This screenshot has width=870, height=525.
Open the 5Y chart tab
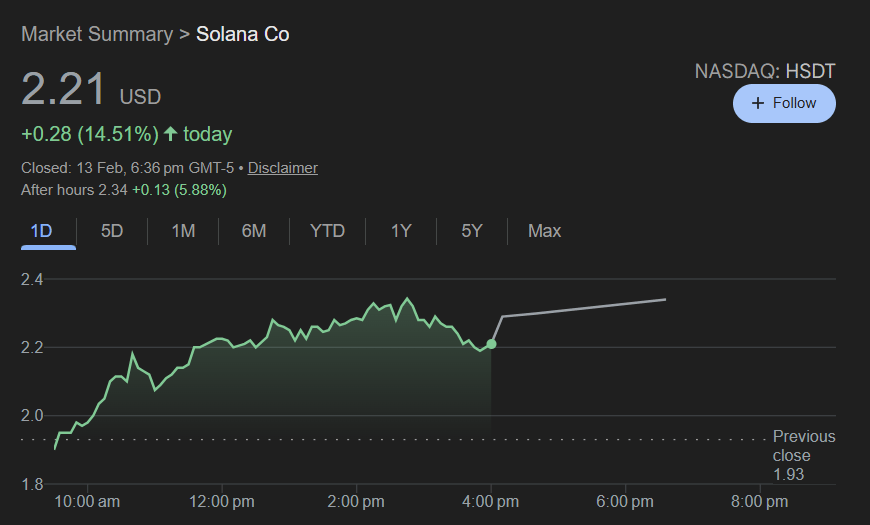coord(472,231)
